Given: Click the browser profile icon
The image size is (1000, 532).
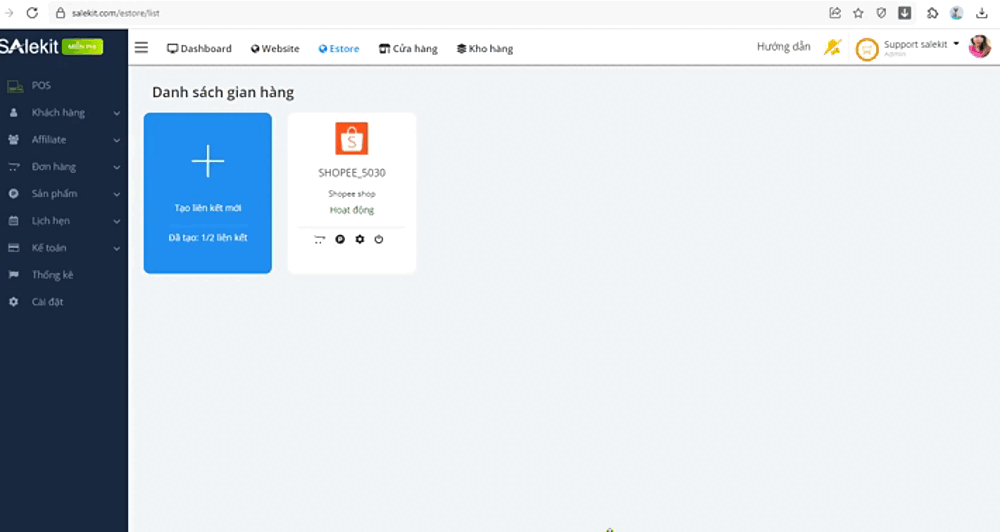Looking at the screenshot, I should (956, 13).
